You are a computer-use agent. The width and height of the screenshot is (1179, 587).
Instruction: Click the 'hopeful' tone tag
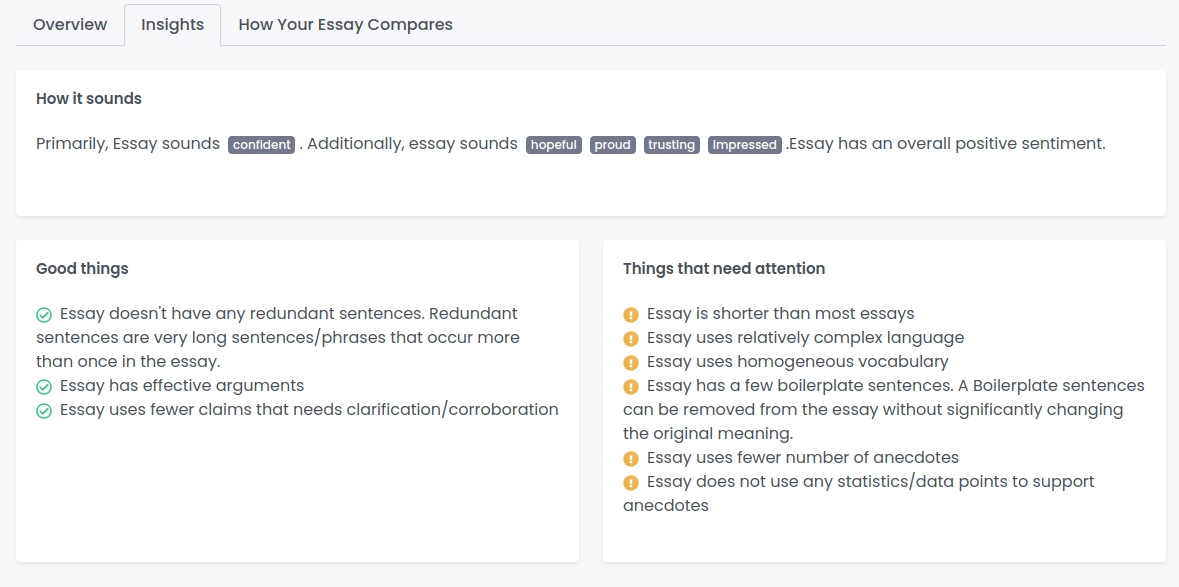click(554, 145)
